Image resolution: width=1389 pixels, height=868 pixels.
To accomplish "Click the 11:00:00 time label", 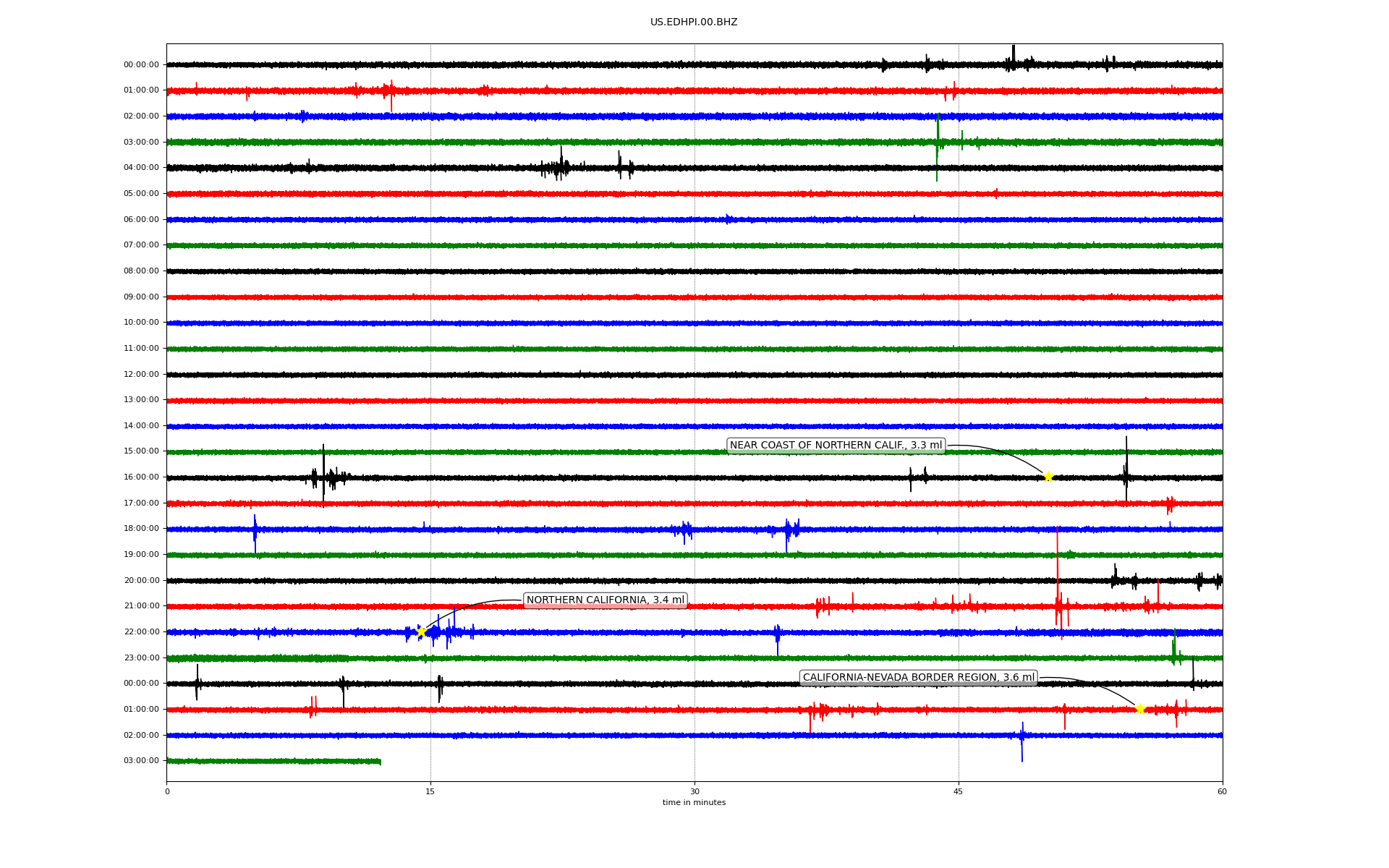I will pyautogui.click(x=141, y=349).
